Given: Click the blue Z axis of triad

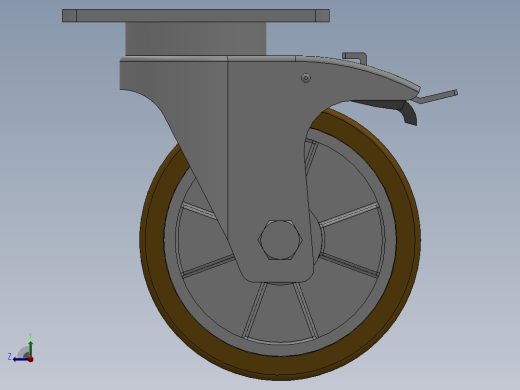Looking at the screenshot, I should pos(20,359).
